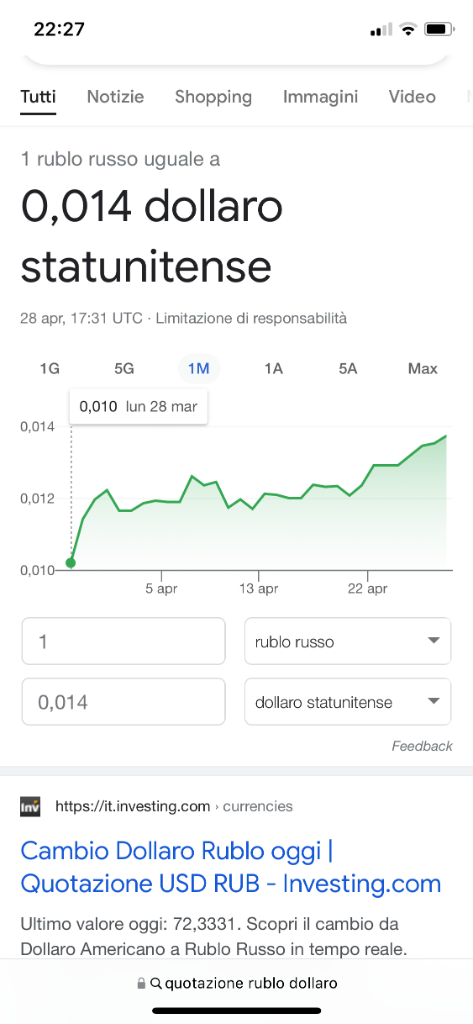Select the 1G chart range

(x=50, y=369)
